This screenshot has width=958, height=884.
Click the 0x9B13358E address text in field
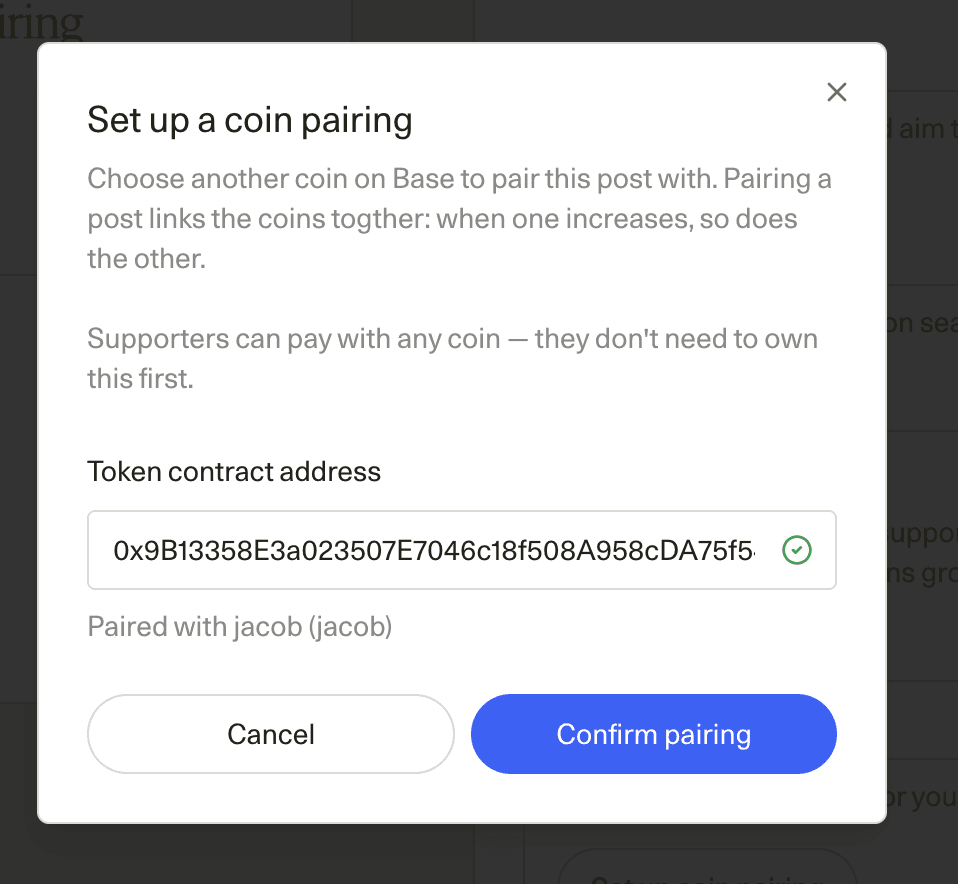click(x=434, y=550)
